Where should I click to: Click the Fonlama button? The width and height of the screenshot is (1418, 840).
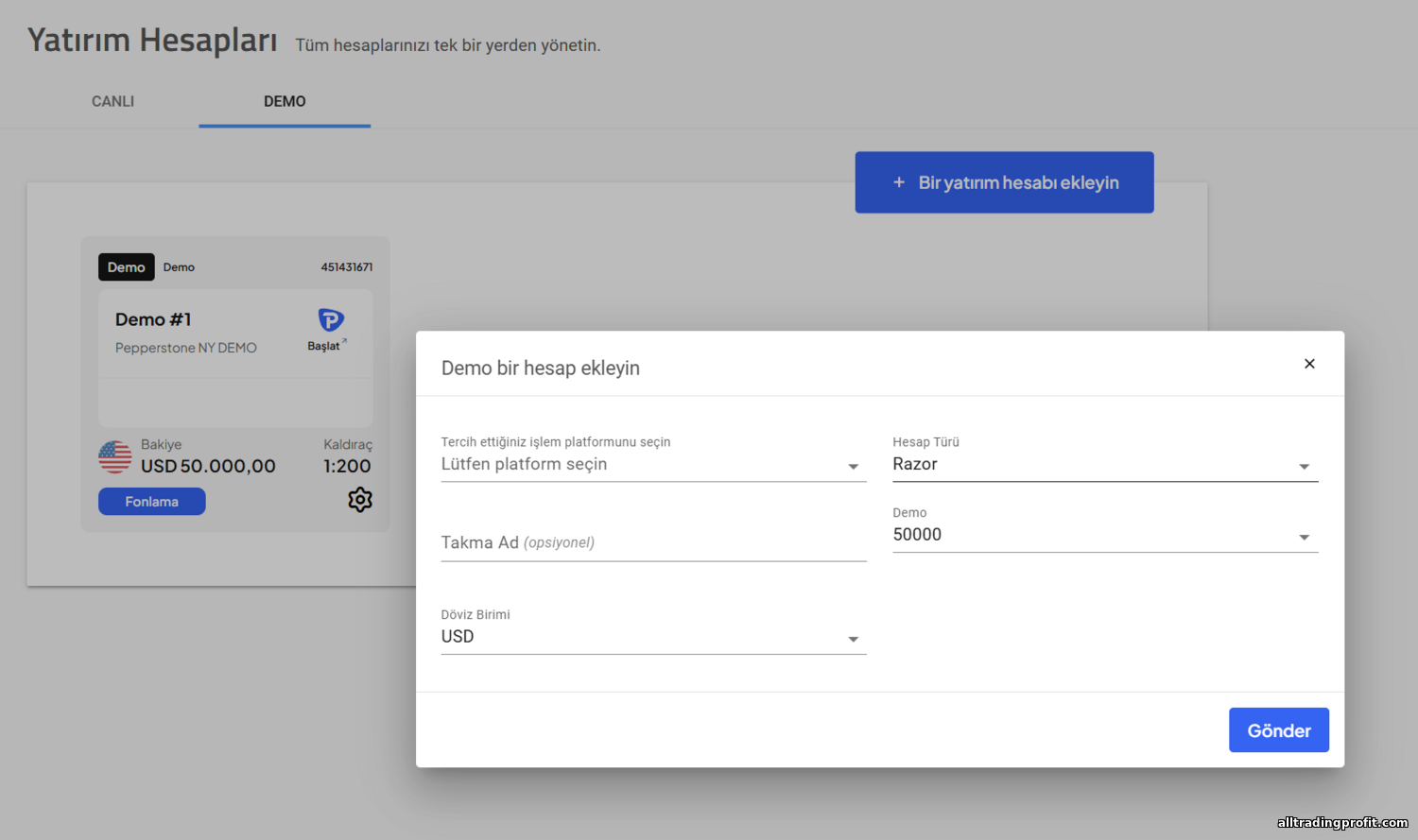pos(152,502)
